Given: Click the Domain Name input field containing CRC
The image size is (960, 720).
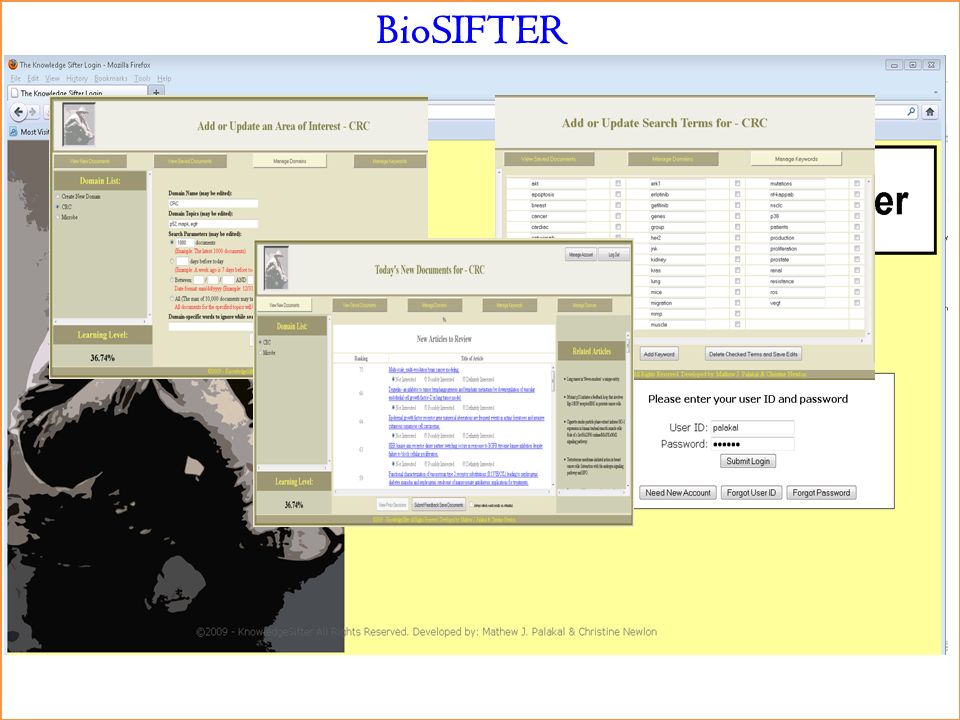Looking at the screenshot, I should (213, 203).
